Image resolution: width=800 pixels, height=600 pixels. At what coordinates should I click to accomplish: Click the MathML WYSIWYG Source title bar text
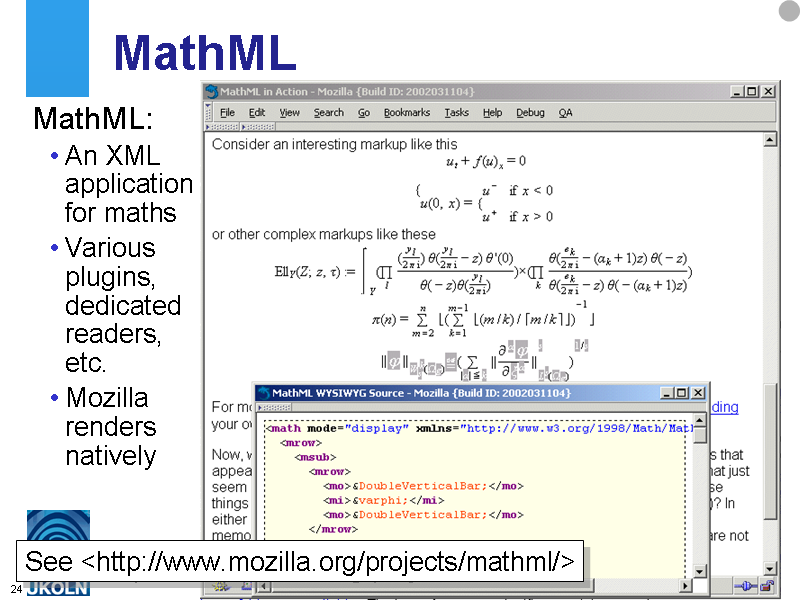pyautogui.click(x=421, y=393)
